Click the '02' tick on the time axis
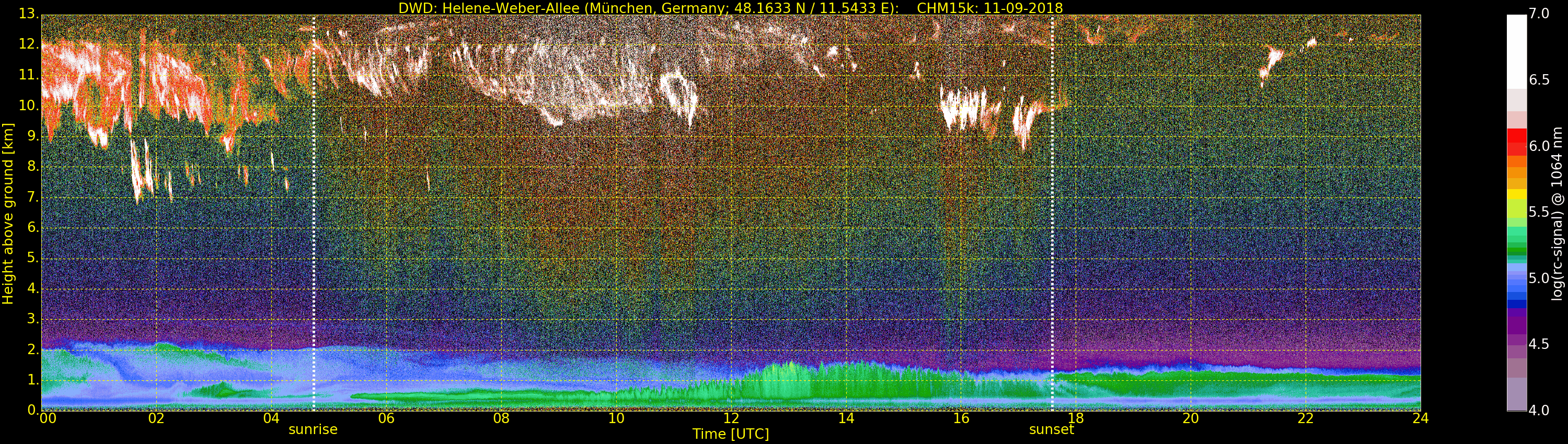The image size is (1568, 444). click(156, 418)
